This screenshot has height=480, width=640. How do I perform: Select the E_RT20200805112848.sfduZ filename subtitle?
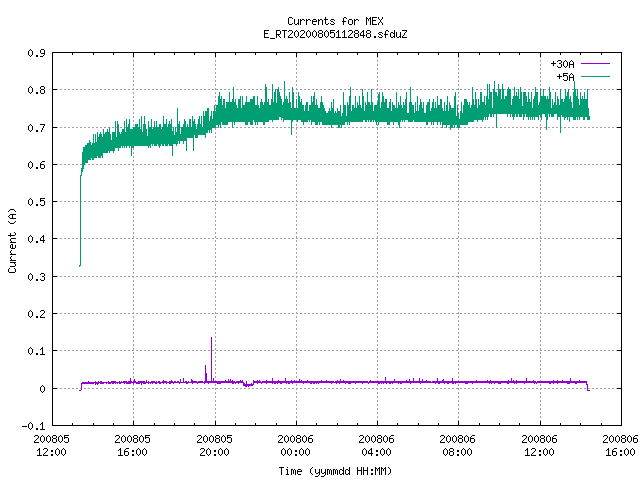335,34
